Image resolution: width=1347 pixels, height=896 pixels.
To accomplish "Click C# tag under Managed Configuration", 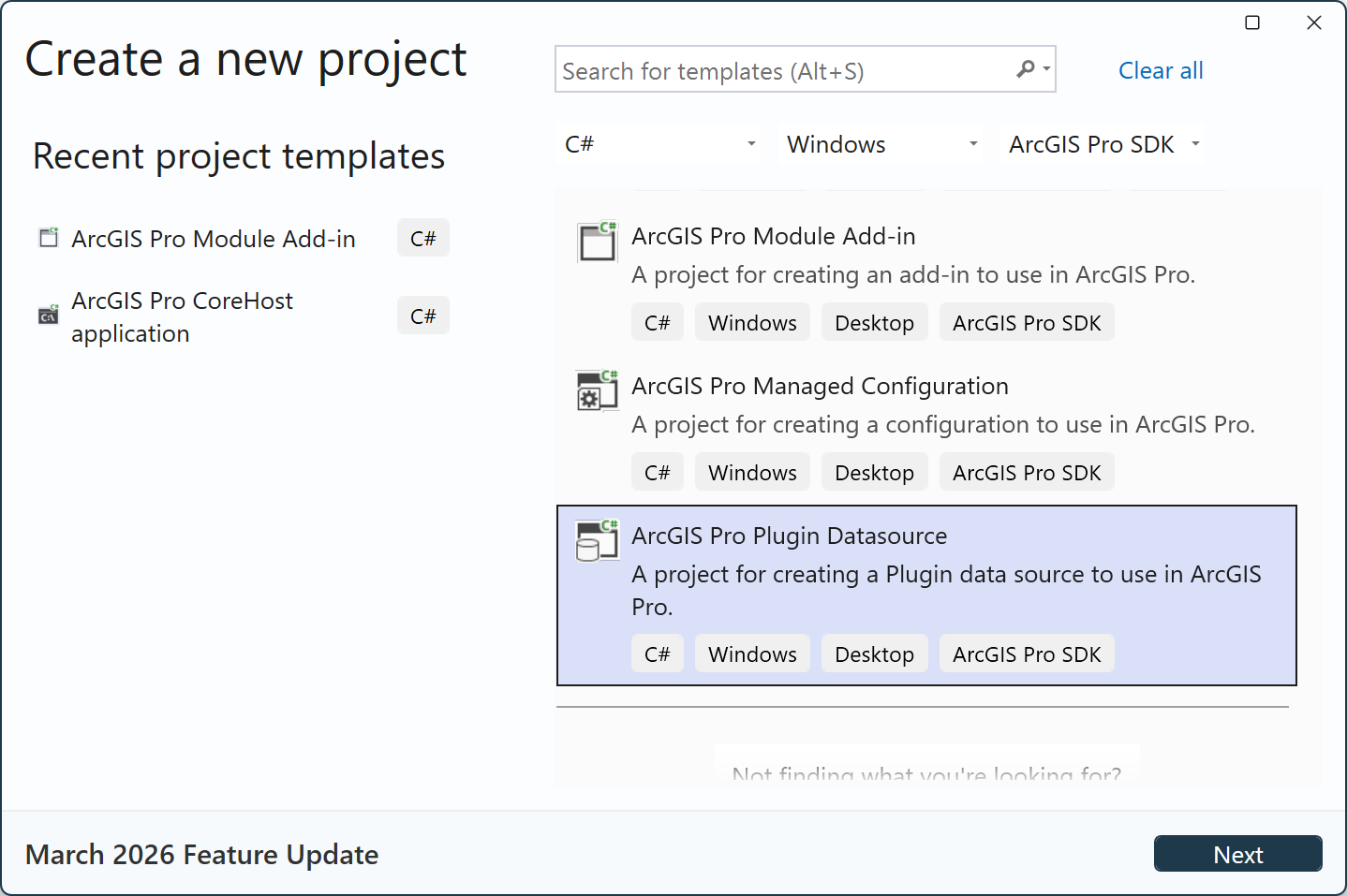I will coord(658,472).
